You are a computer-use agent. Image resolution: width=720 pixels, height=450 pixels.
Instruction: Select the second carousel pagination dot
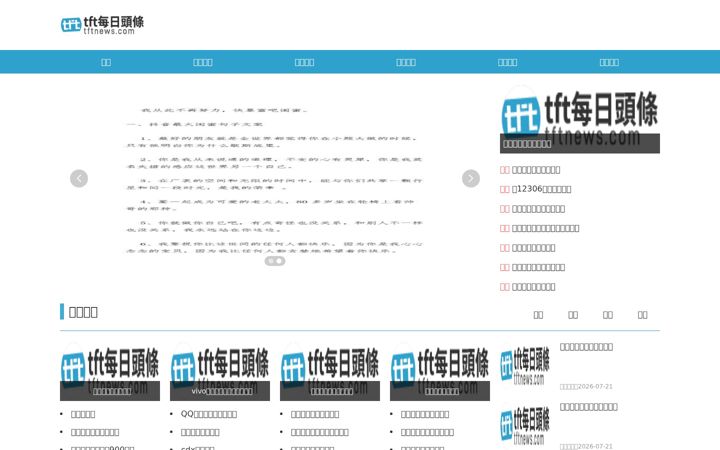279,261
